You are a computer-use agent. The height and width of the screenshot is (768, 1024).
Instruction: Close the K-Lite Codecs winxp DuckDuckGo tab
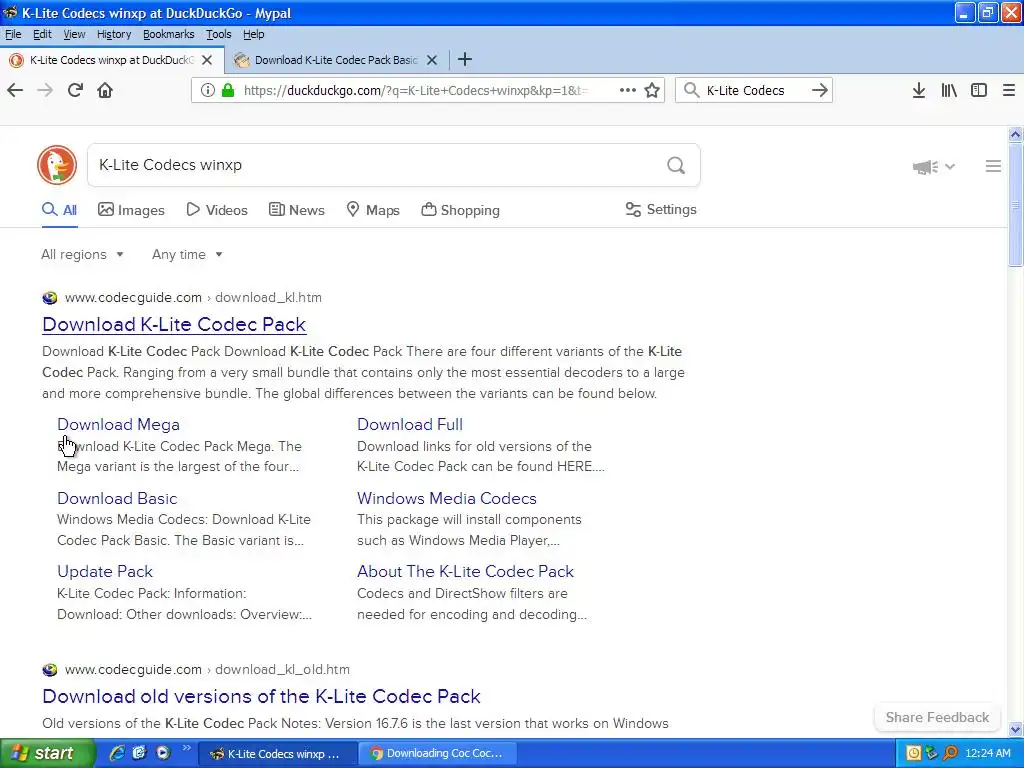(x=207, y=60)
